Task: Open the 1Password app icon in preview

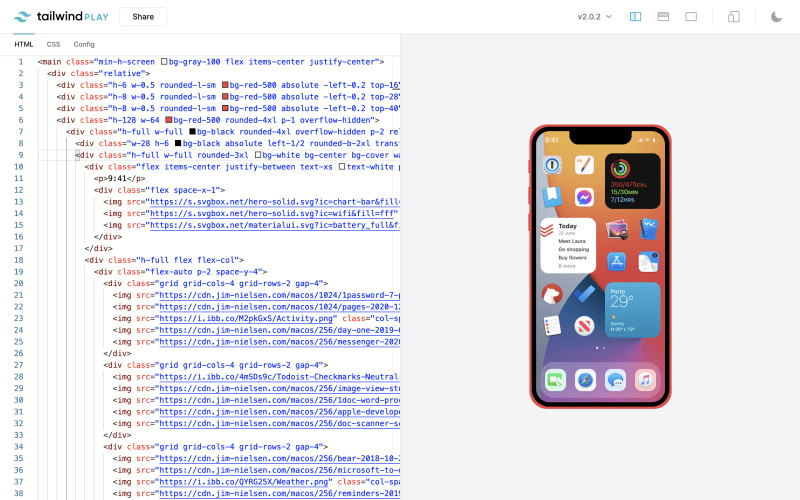Action: coord(552,165)
